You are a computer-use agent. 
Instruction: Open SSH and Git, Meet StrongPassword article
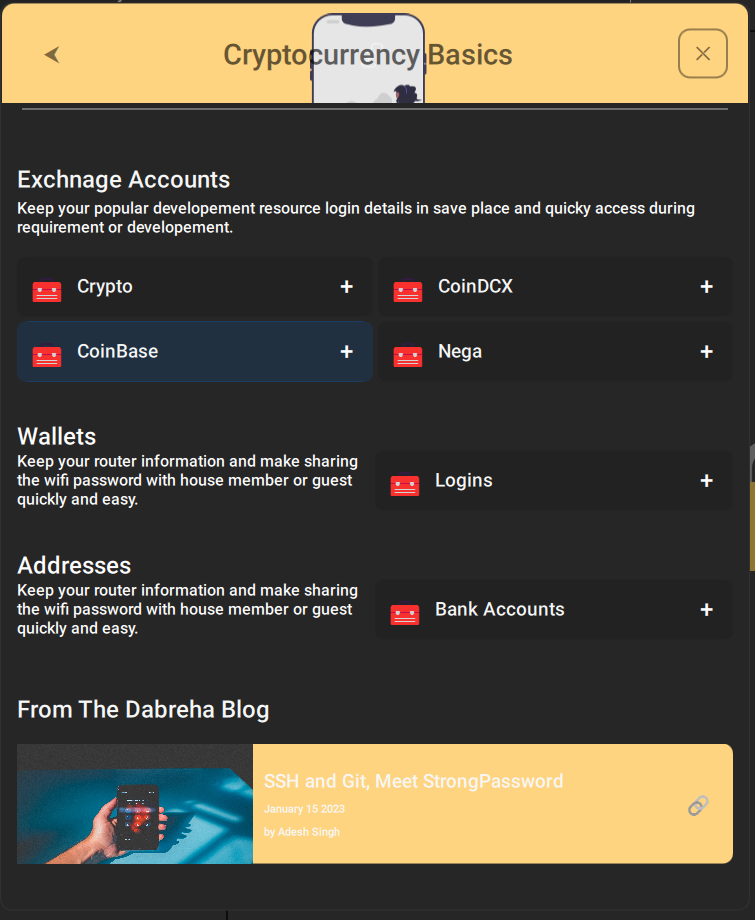click(413, 781)
